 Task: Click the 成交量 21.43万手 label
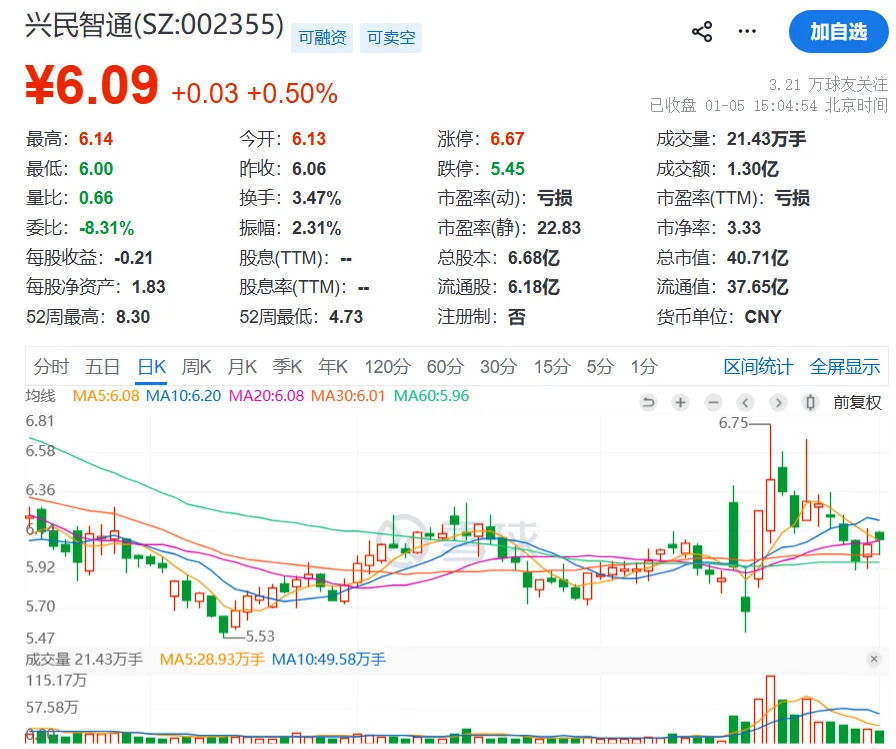click(84, 659)
